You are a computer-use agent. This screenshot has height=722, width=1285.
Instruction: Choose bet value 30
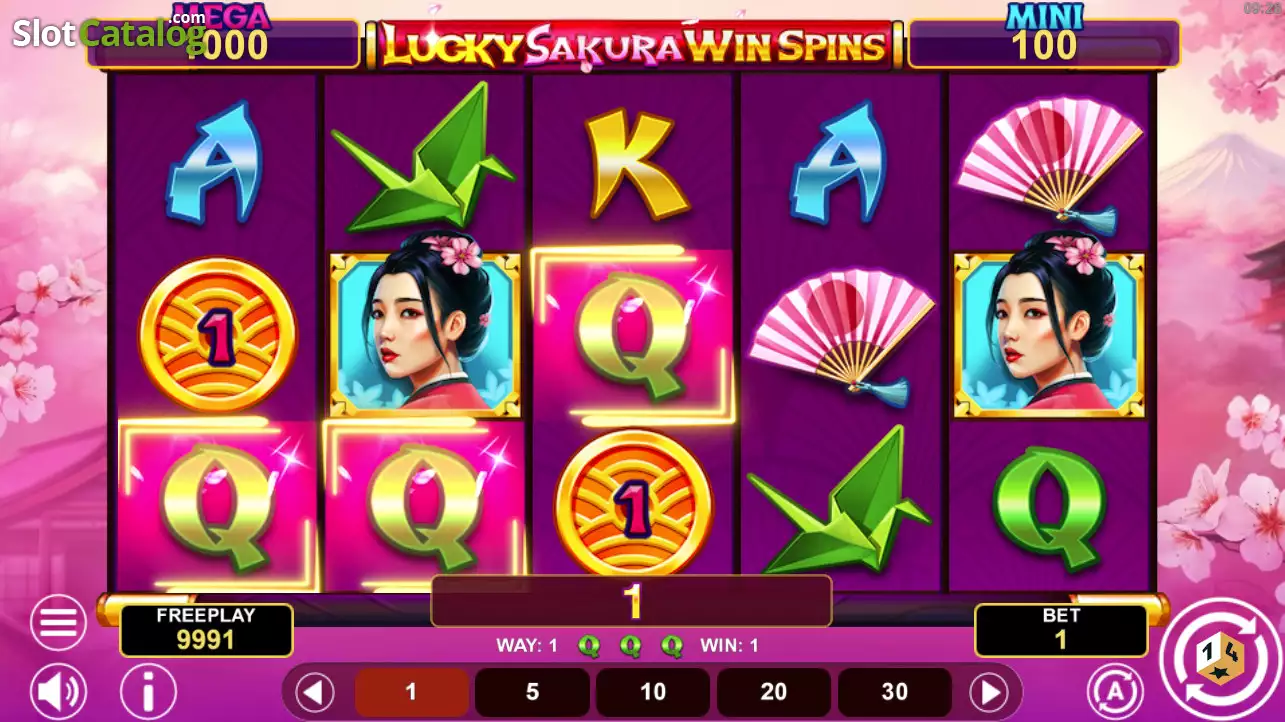pos(895,692)
